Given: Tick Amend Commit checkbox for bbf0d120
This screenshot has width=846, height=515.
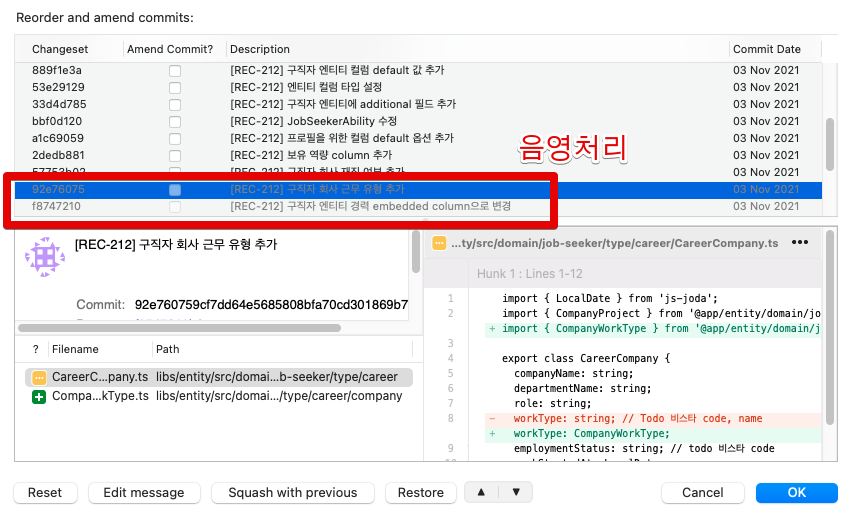Looking at the screenshot, I should coord(175,122).
